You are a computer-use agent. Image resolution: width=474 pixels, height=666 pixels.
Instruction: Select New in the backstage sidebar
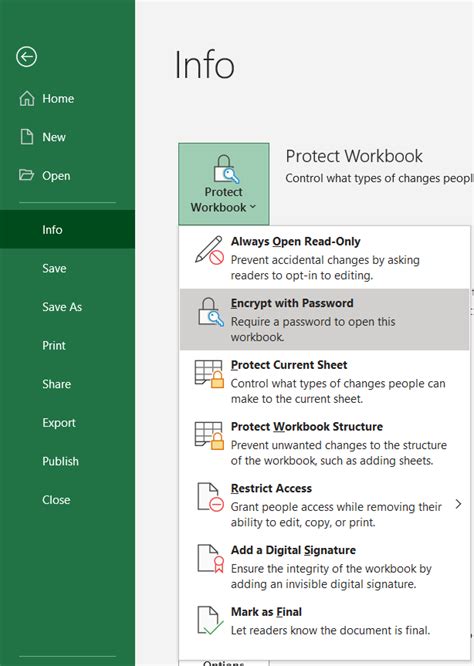(x=67, y=137)
